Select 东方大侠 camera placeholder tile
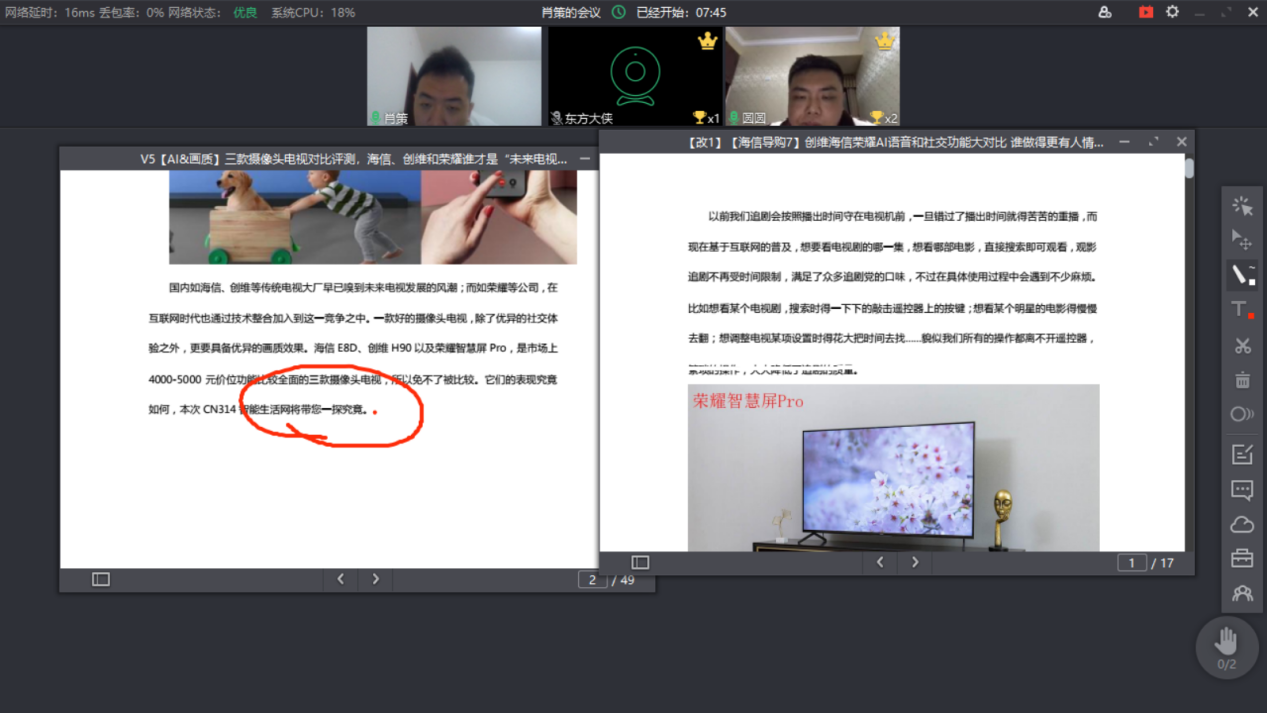The image size is (1267, 713). point(634,76)
